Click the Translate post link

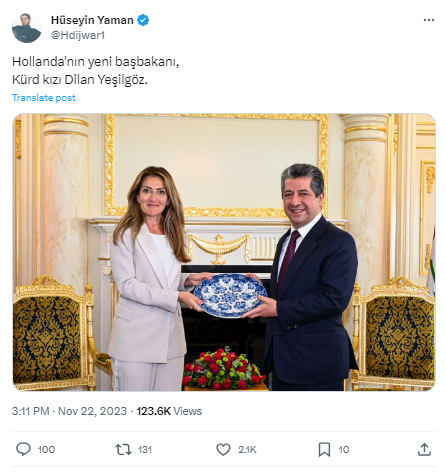coord(44,98)
